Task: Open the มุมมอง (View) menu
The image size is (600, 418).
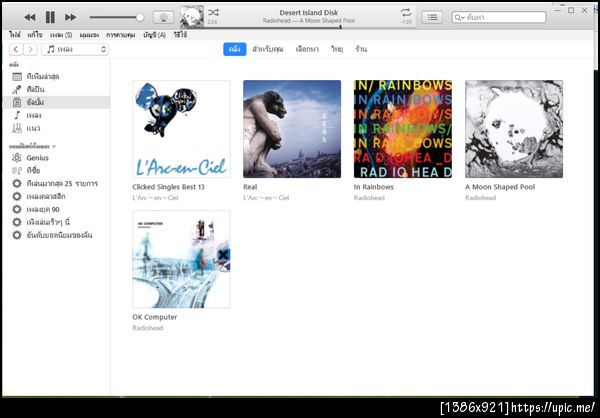Action: pyautogui.click(x=89, y=35)
